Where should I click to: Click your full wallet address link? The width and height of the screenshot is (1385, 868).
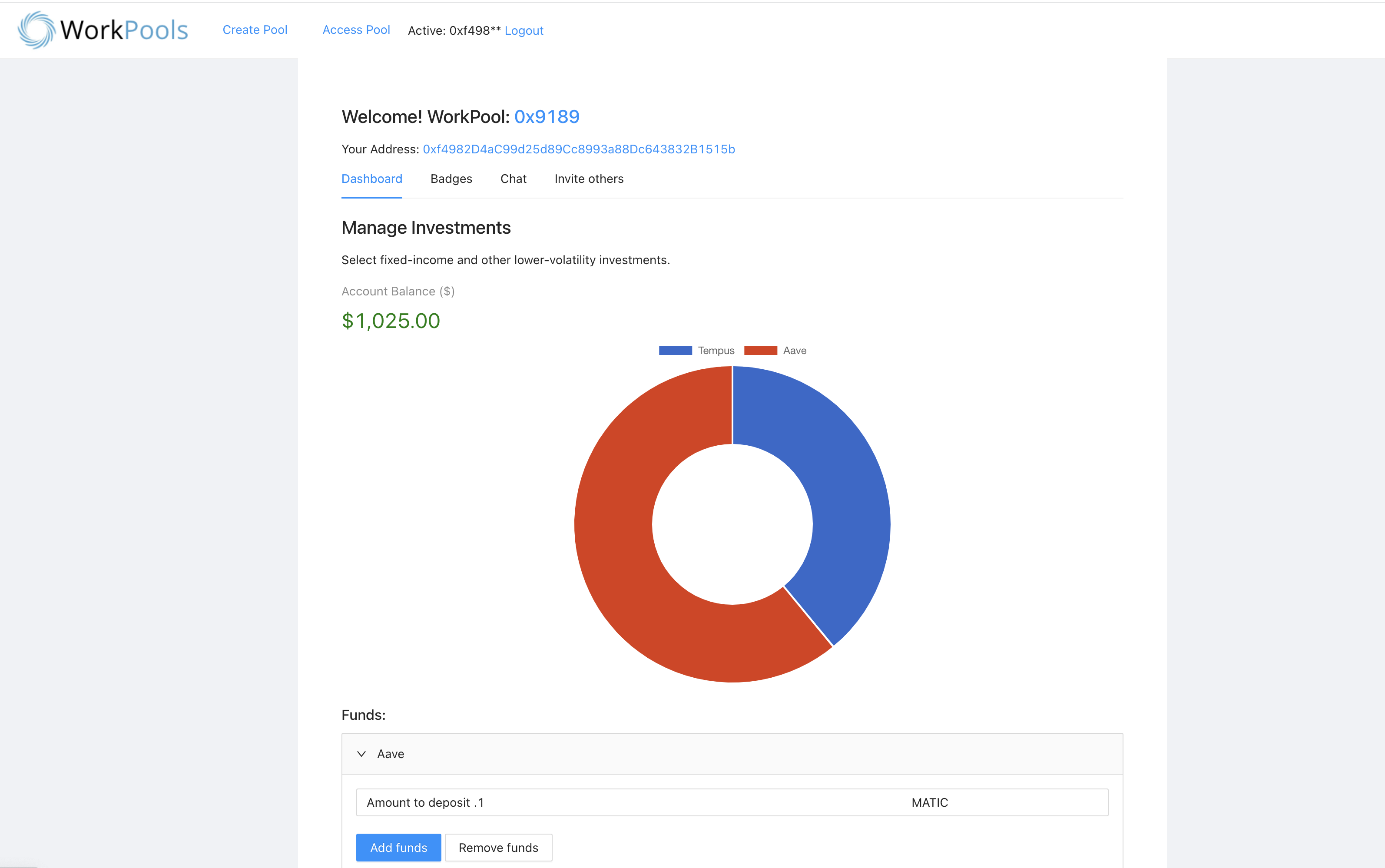click(x=579, y=149)
